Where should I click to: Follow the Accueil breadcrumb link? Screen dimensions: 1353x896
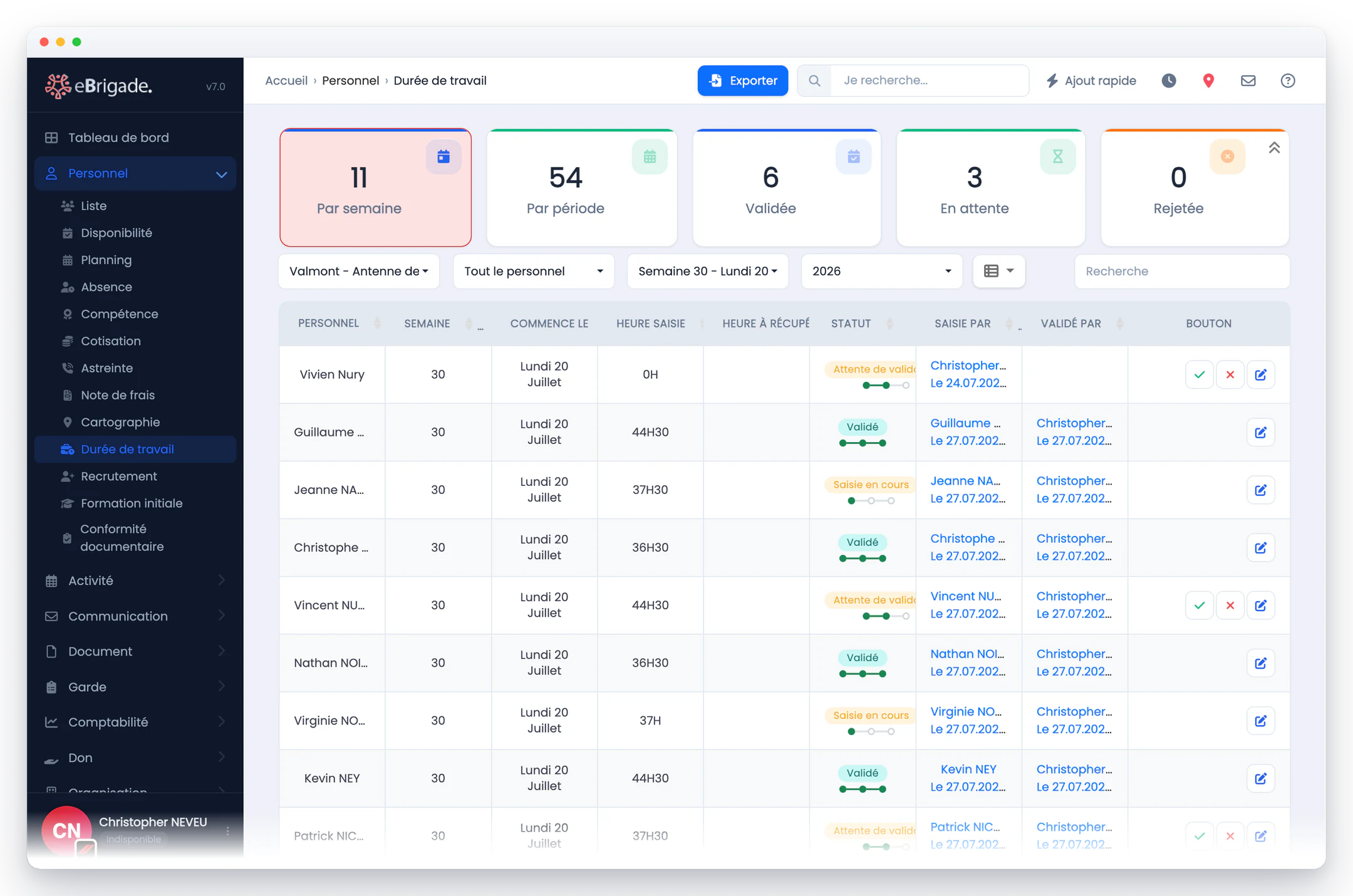pyautogui.click(x=286, y=81)
